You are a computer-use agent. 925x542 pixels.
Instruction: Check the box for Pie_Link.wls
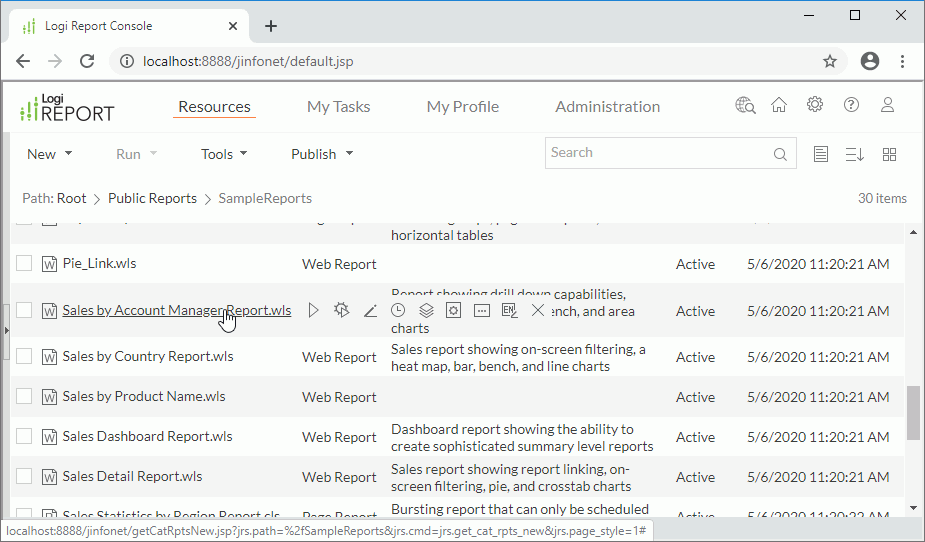[x=25, y=264]
